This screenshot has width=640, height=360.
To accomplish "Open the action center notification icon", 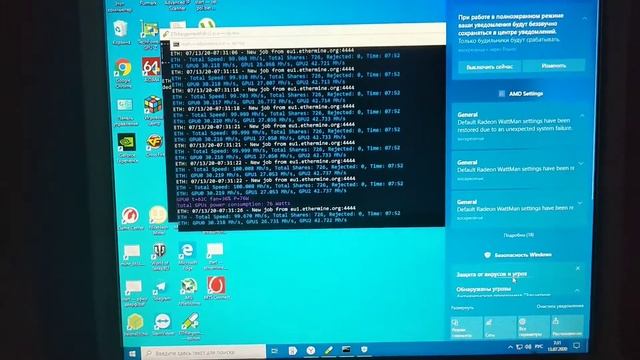I will 576,345.
